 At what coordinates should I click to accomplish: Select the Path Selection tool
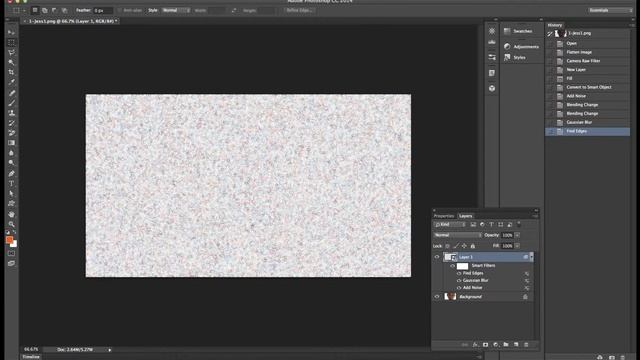pyautogui.click(x=11, y=193)
